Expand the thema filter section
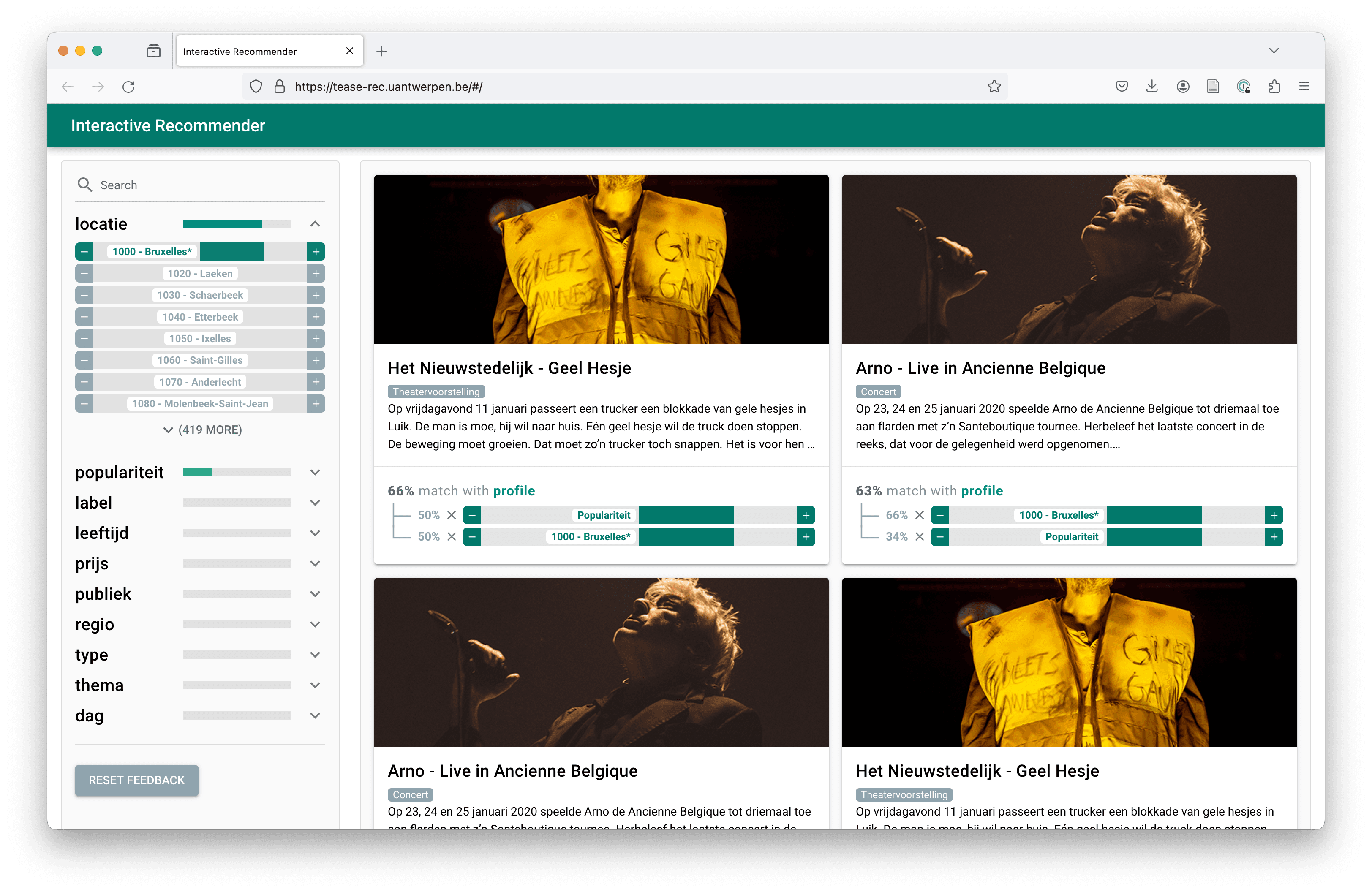This screenshot has height=892, width=1372. pyautogui.click(x=315, y=685)
